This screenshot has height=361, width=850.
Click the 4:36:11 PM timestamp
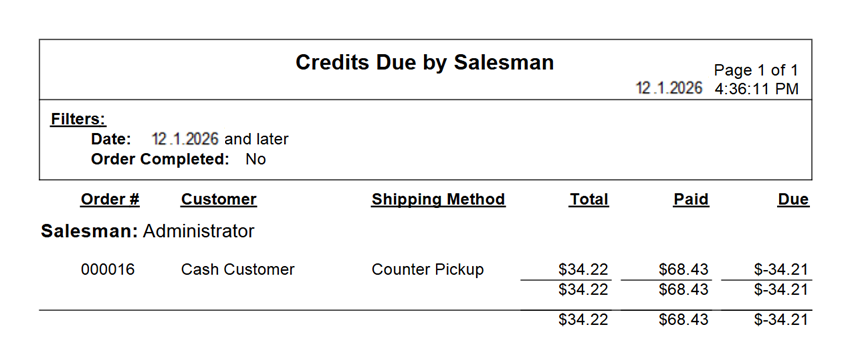click(x=756, y=88)
